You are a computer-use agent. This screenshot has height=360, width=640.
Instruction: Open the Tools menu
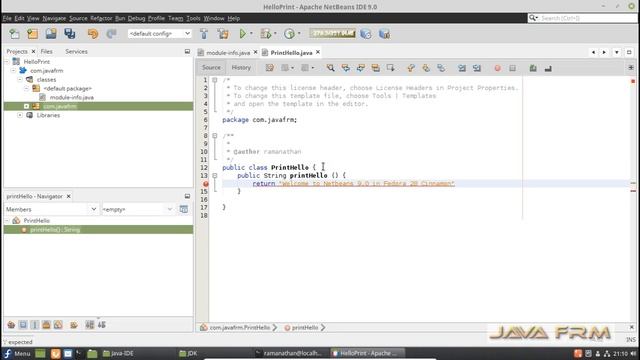193,18
